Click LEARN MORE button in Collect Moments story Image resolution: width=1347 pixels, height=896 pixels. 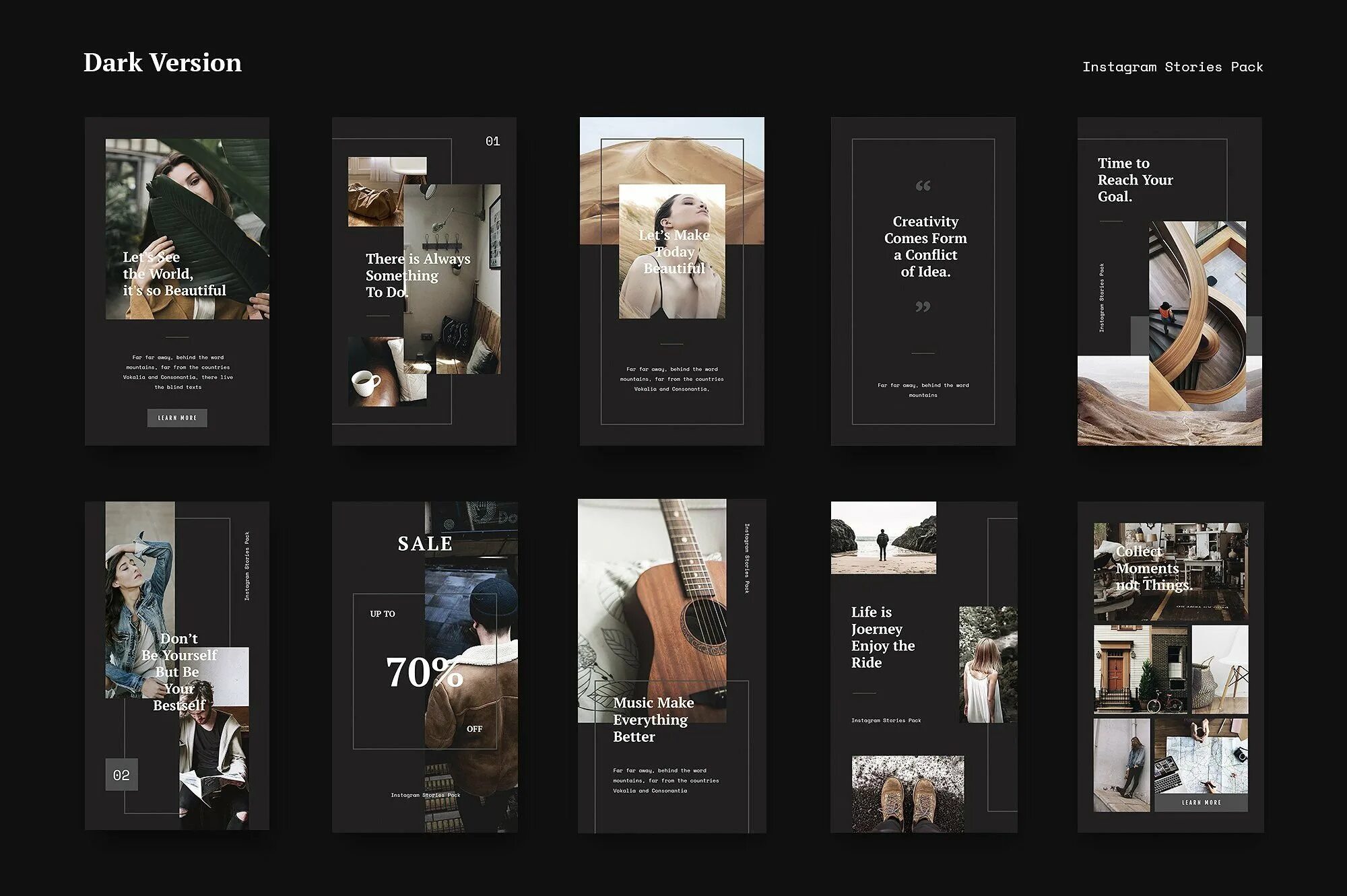pyautogui.click(x=1201, y=802)
